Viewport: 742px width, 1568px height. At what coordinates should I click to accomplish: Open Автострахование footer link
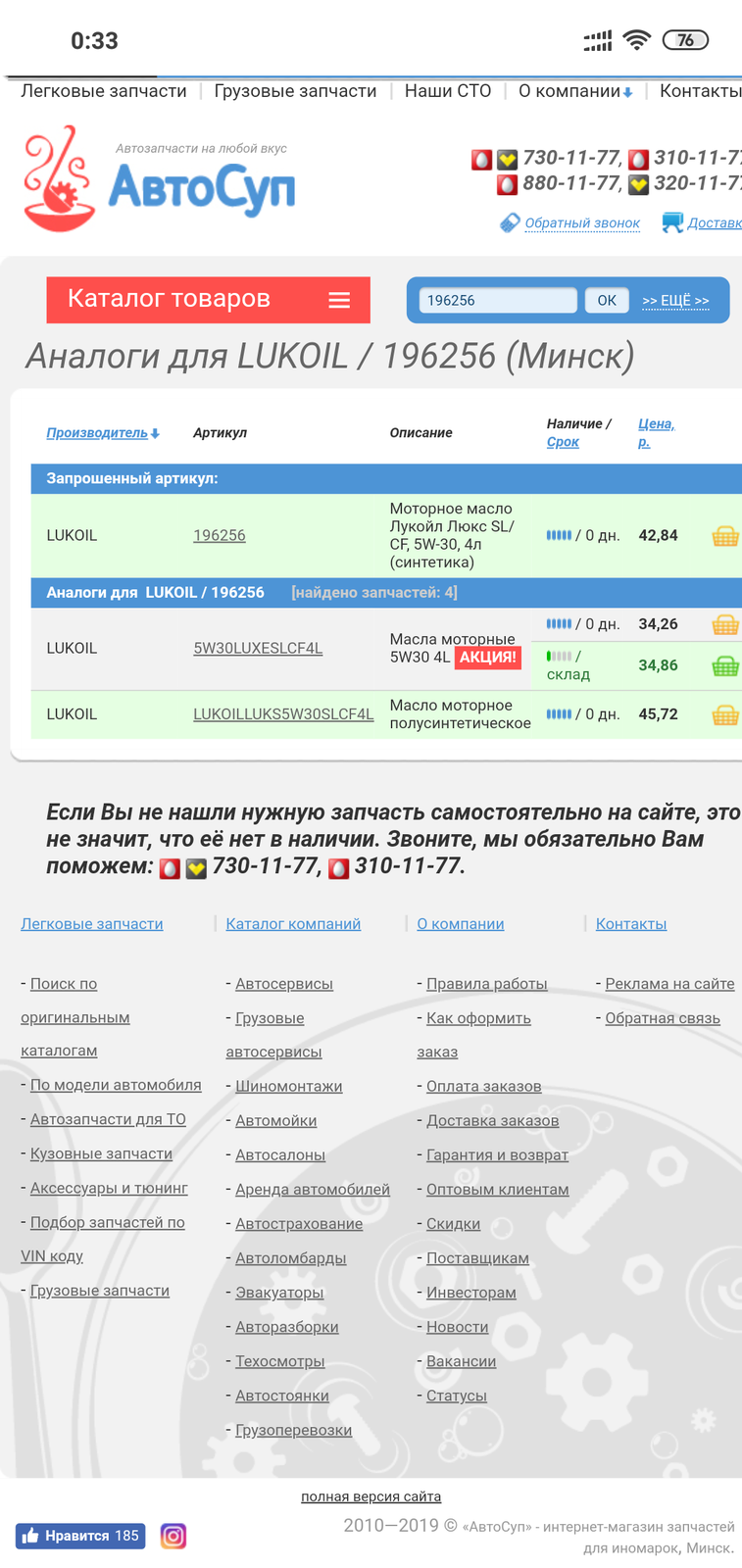pos(299,1224)
